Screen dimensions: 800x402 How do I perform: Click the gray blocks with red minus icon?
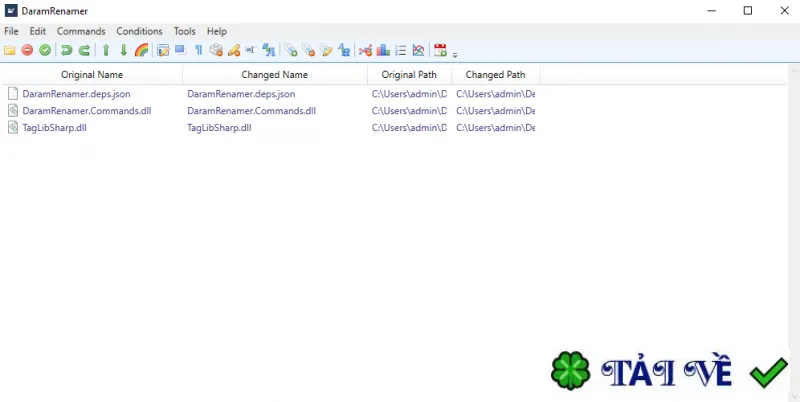(216, 50)
